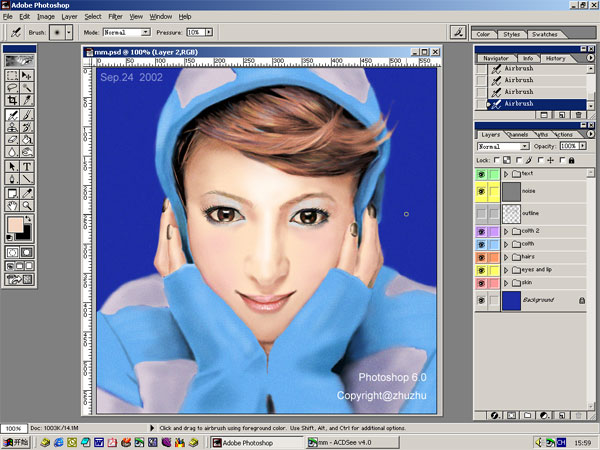The image size is (600, 450).
Task: Select the History Brush tool
Action: 26,127
